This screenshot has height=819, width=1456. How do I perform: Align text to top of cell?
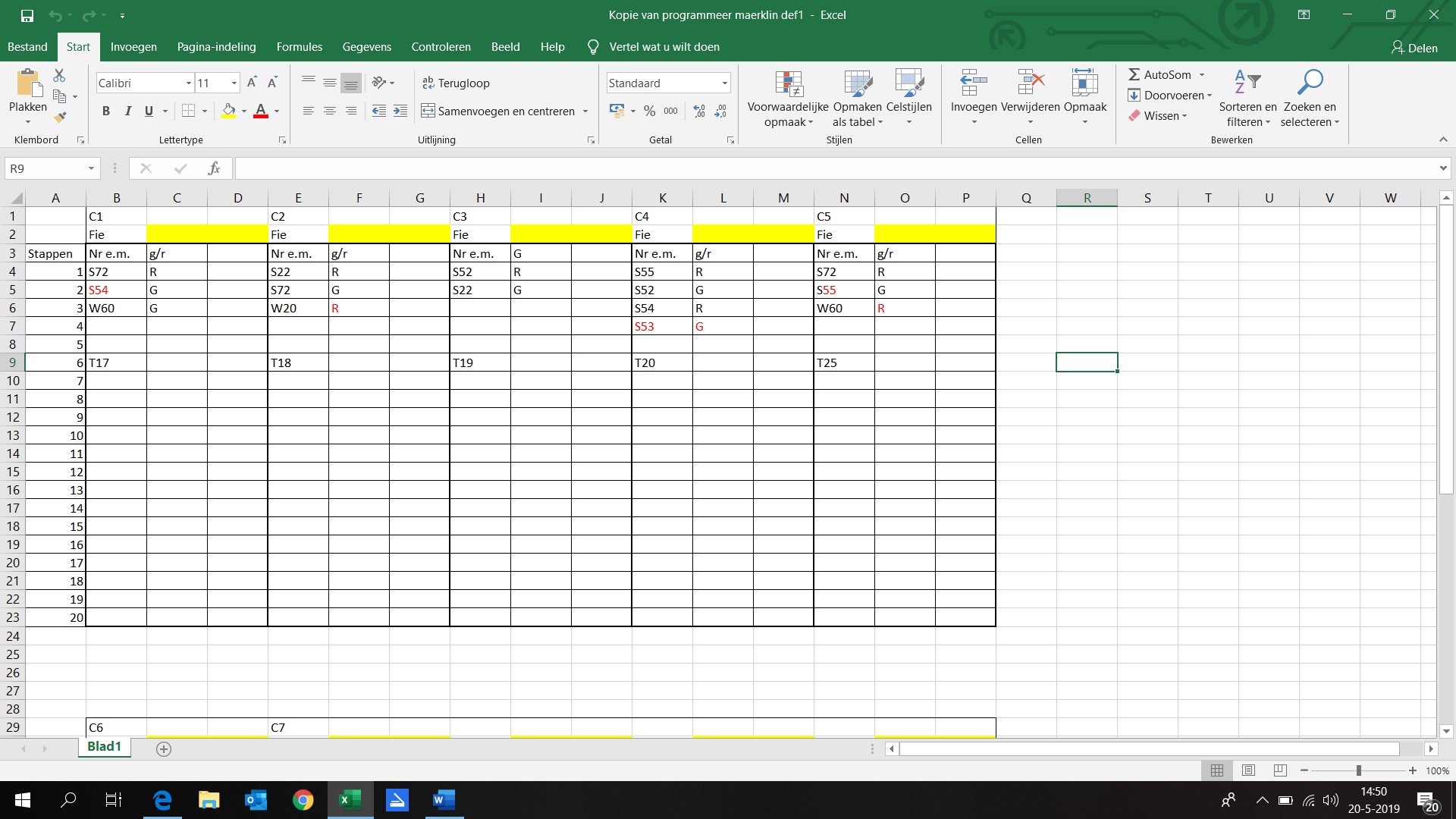[309, 83]
